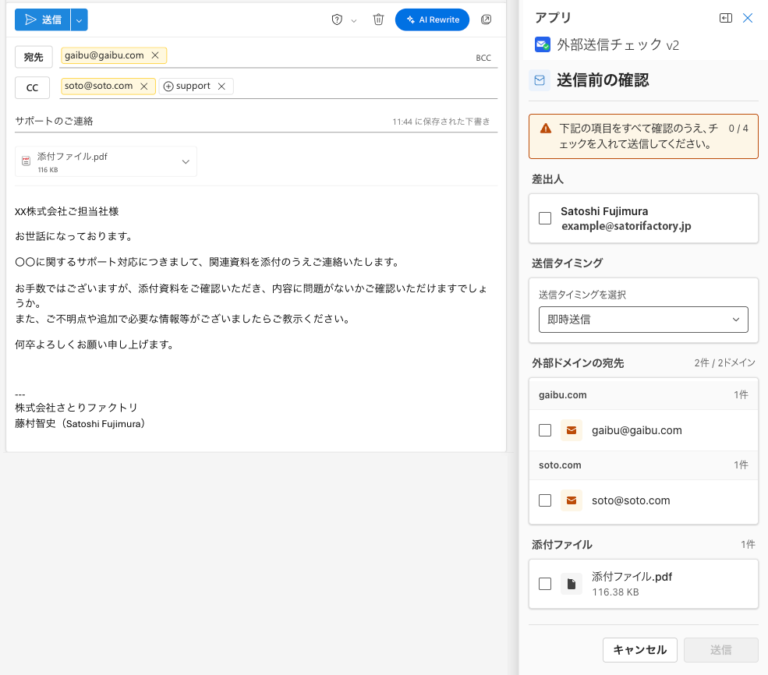
Task: Click the 外部送信チェック v2 app icon
Action: (542, 45)
